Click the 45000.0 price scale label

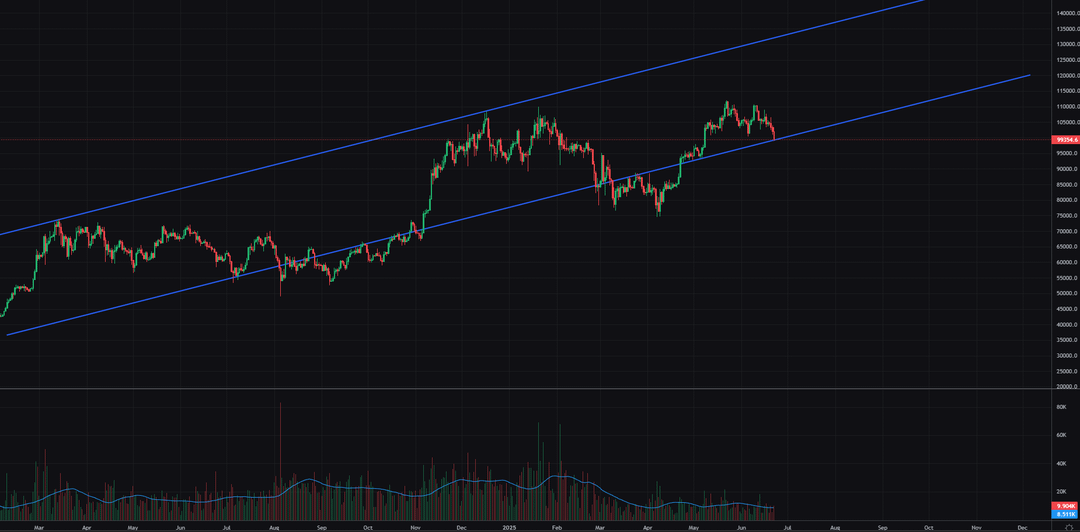pos(1066,309)
